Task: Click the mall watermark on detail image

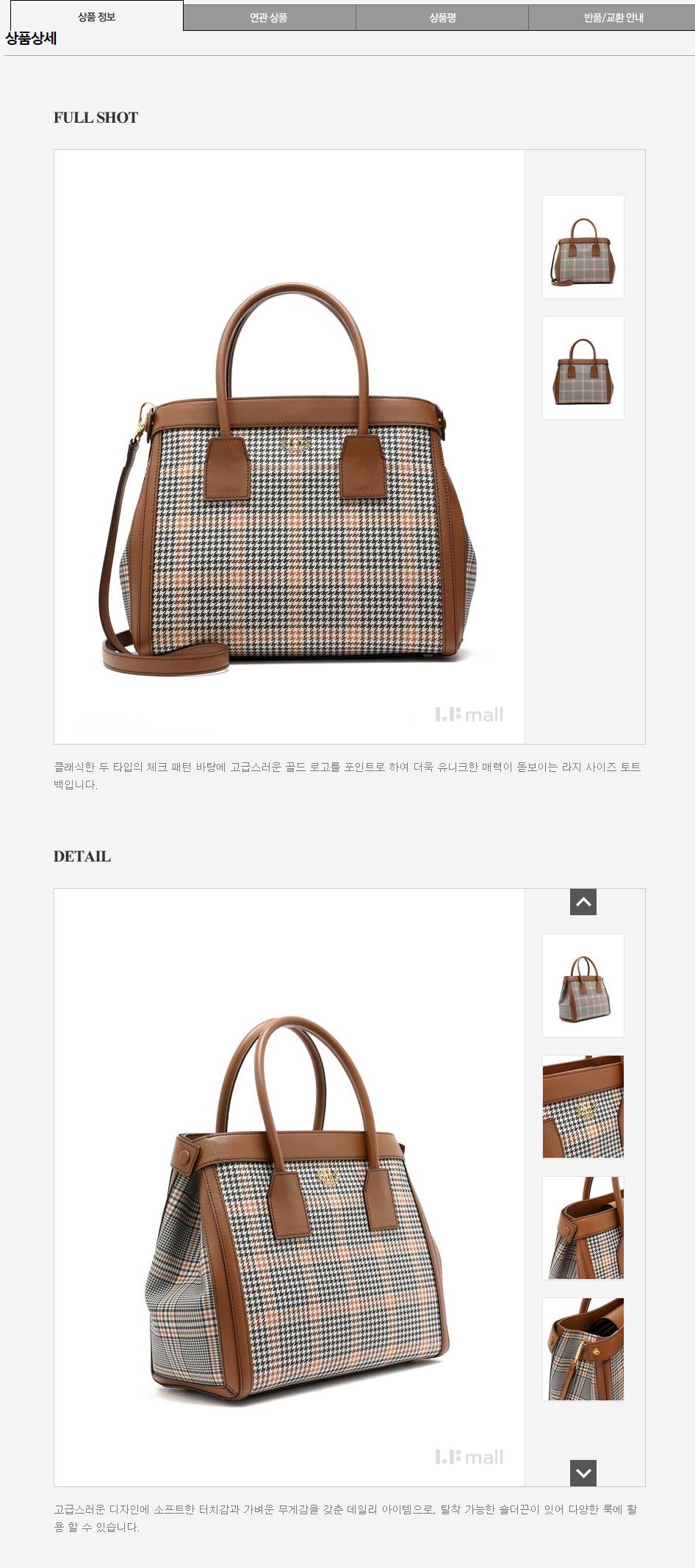Action: click(469, 1457)
